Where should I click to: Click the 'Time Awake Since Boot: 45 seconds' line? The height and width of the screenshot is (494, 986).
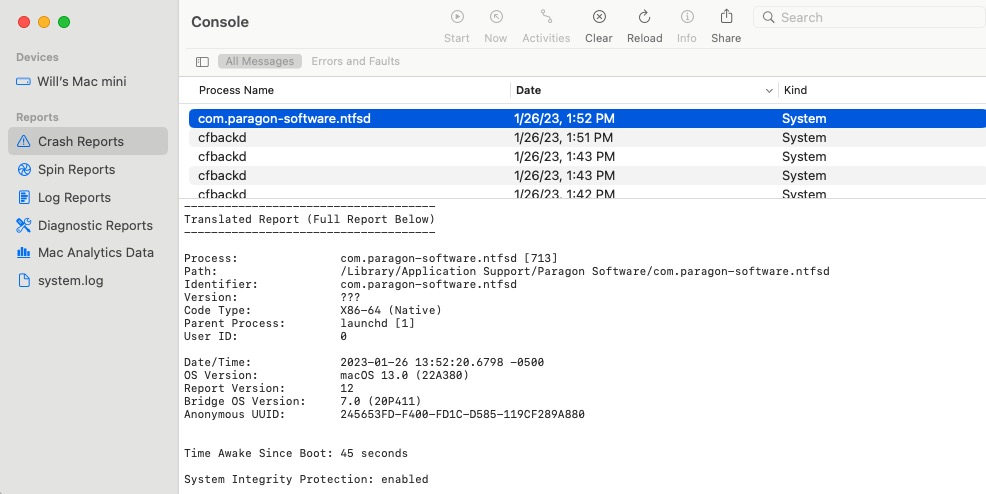pyautogui.click(x=296, y=453)
